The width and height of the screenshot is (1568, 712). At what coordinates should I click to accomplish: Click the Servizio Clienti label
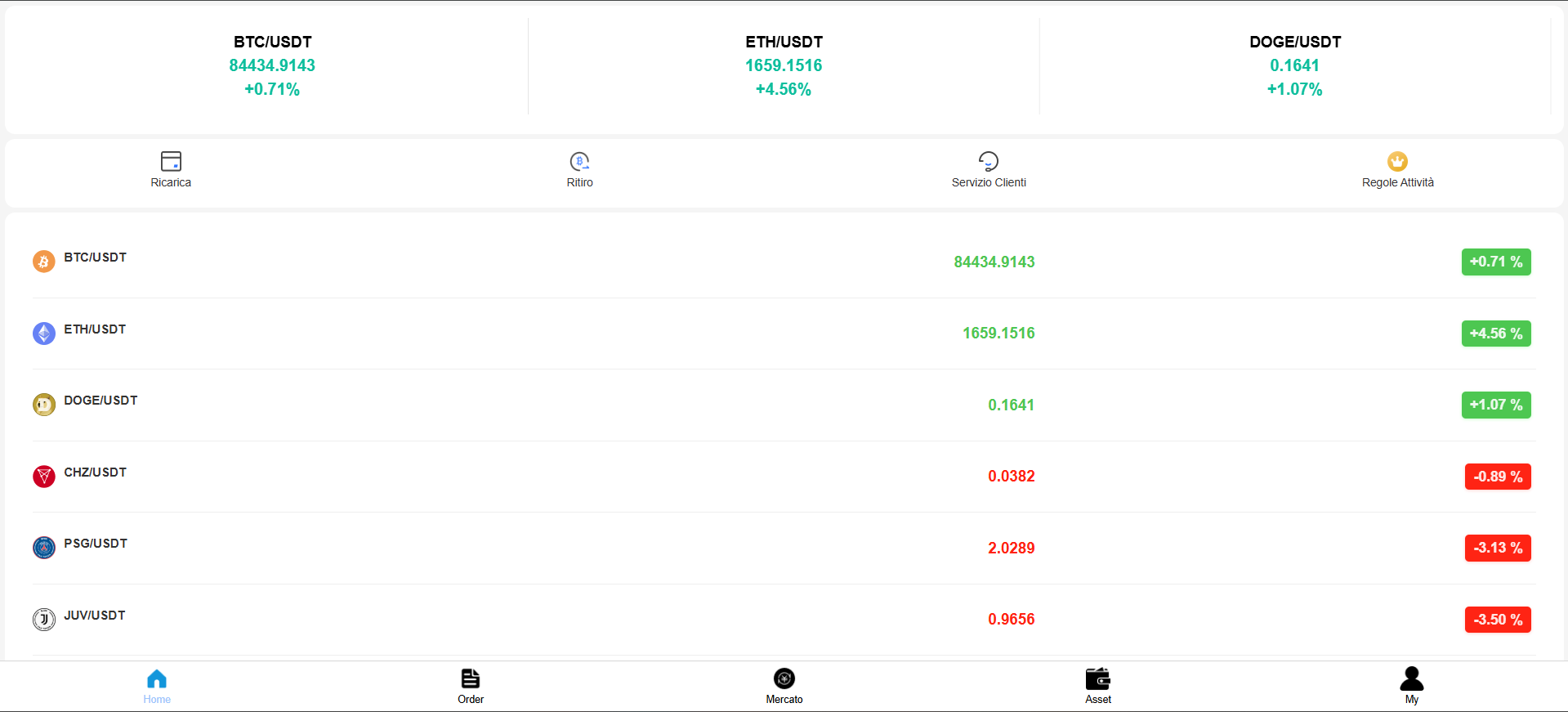pyautogui.click(x=989, y=182)
